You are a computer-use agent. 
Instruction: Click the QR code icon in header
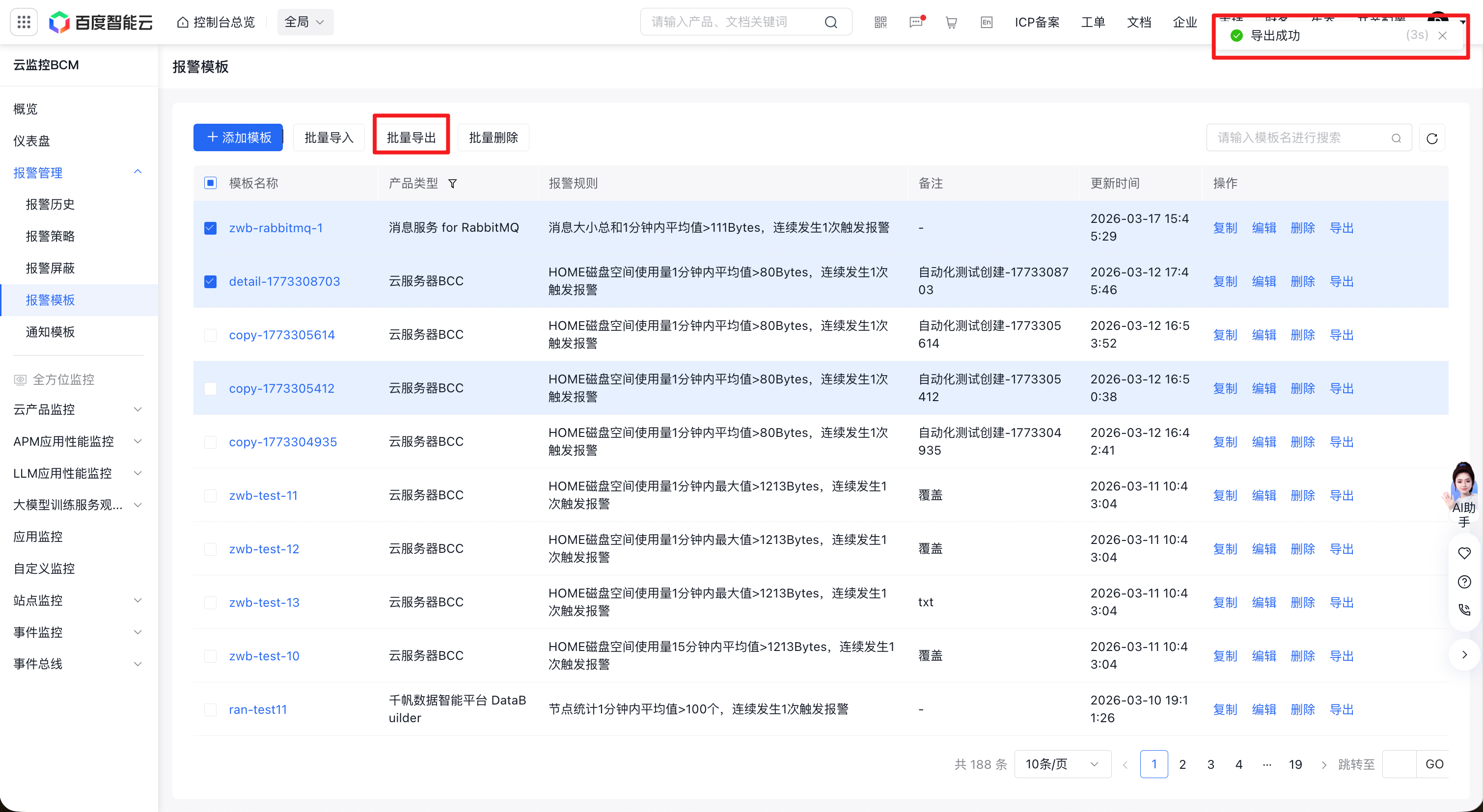point(880,22)
